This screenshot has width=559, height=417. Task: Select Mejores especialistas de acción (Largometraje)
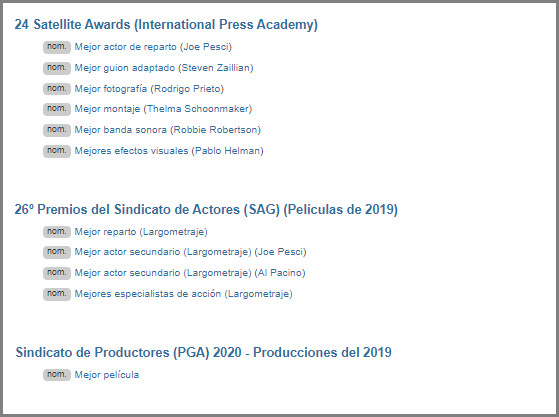(183, 294)
